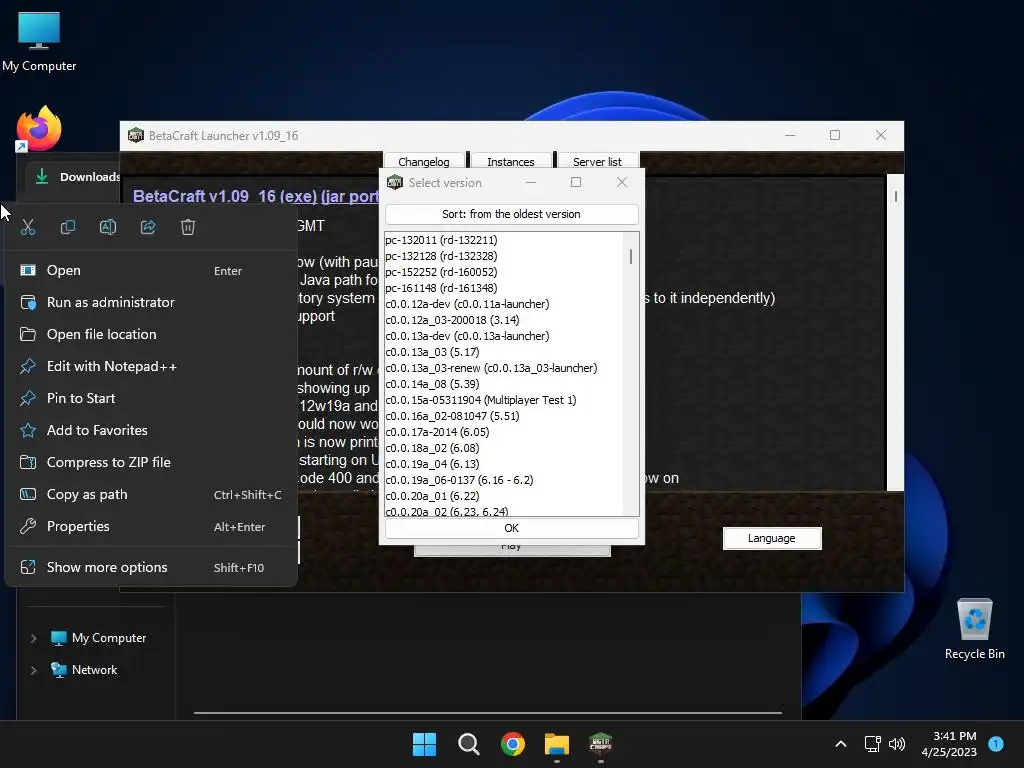Confirm with OK in Select version dialog
This screenshot has width=1024, height=768.
pos(511,528)
